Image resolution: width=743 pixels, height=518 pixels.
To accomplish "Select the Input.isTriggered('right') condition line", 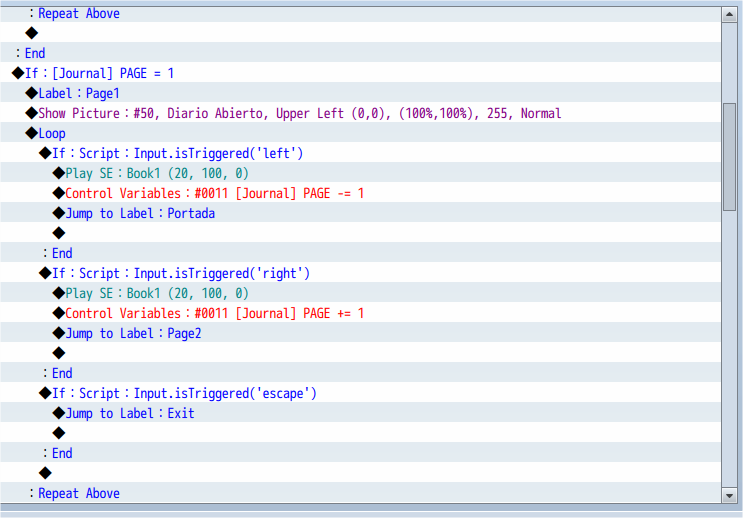I will tap(360, 273).
